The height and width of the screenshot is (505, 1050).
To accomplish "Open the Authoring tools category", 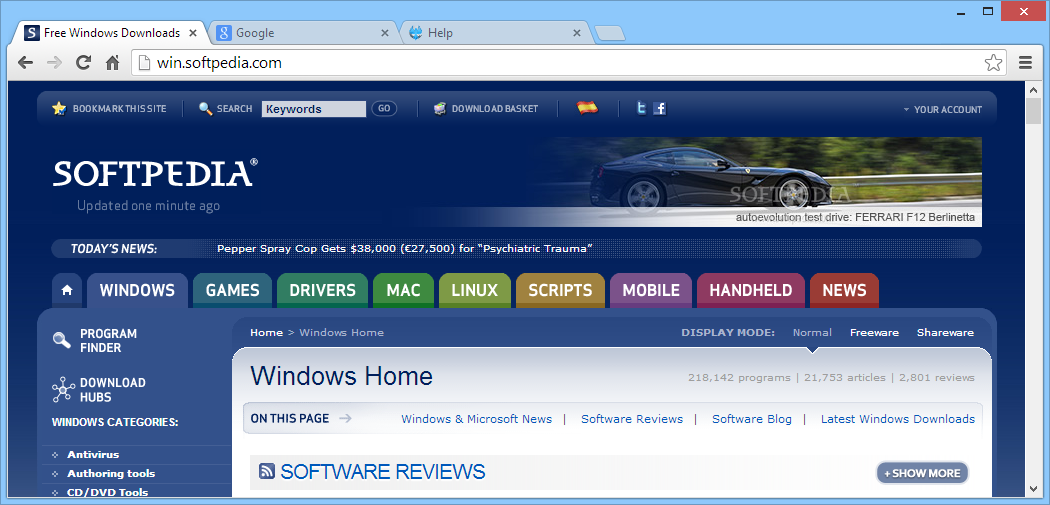I will [111, 474].
